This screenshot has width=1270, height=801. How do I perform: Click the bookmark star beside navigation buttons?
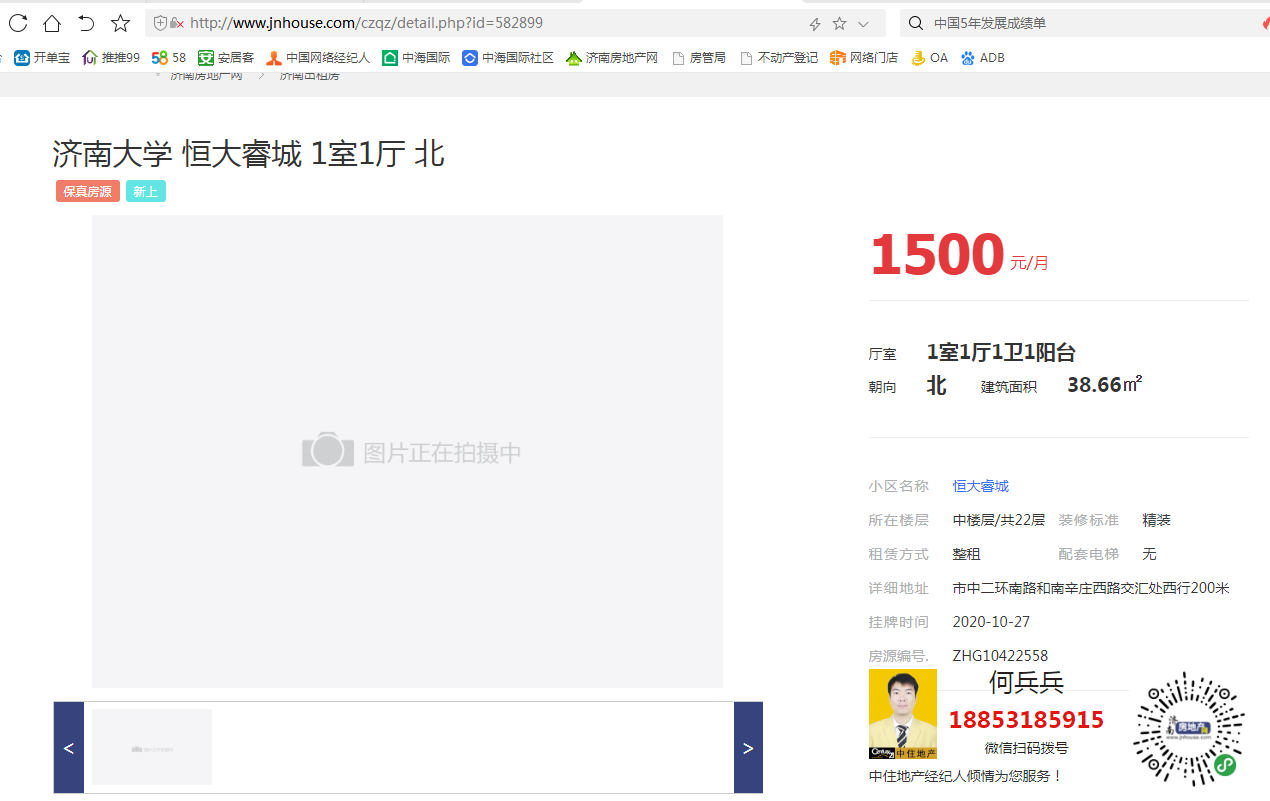(120, 23)
